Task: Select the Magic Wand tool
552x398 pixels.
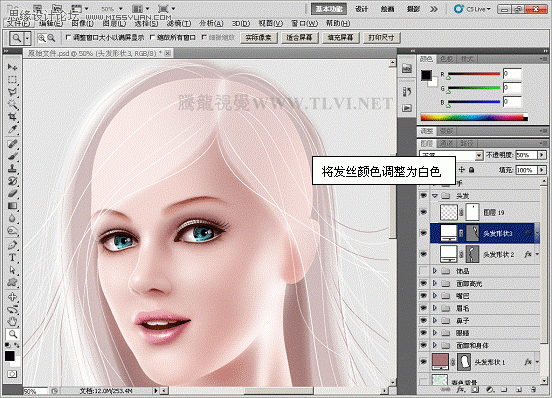Action: 12,104
